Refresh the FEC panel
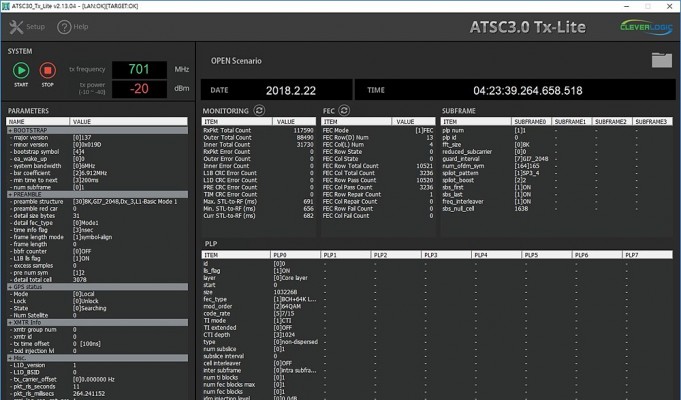The height and width of the screenshot is (400, 681). pos(344,110)
